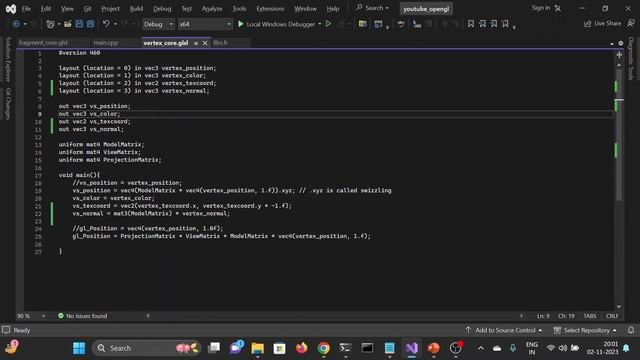
Task: Open the Analyze menu
Action: [x=212, y=9]
